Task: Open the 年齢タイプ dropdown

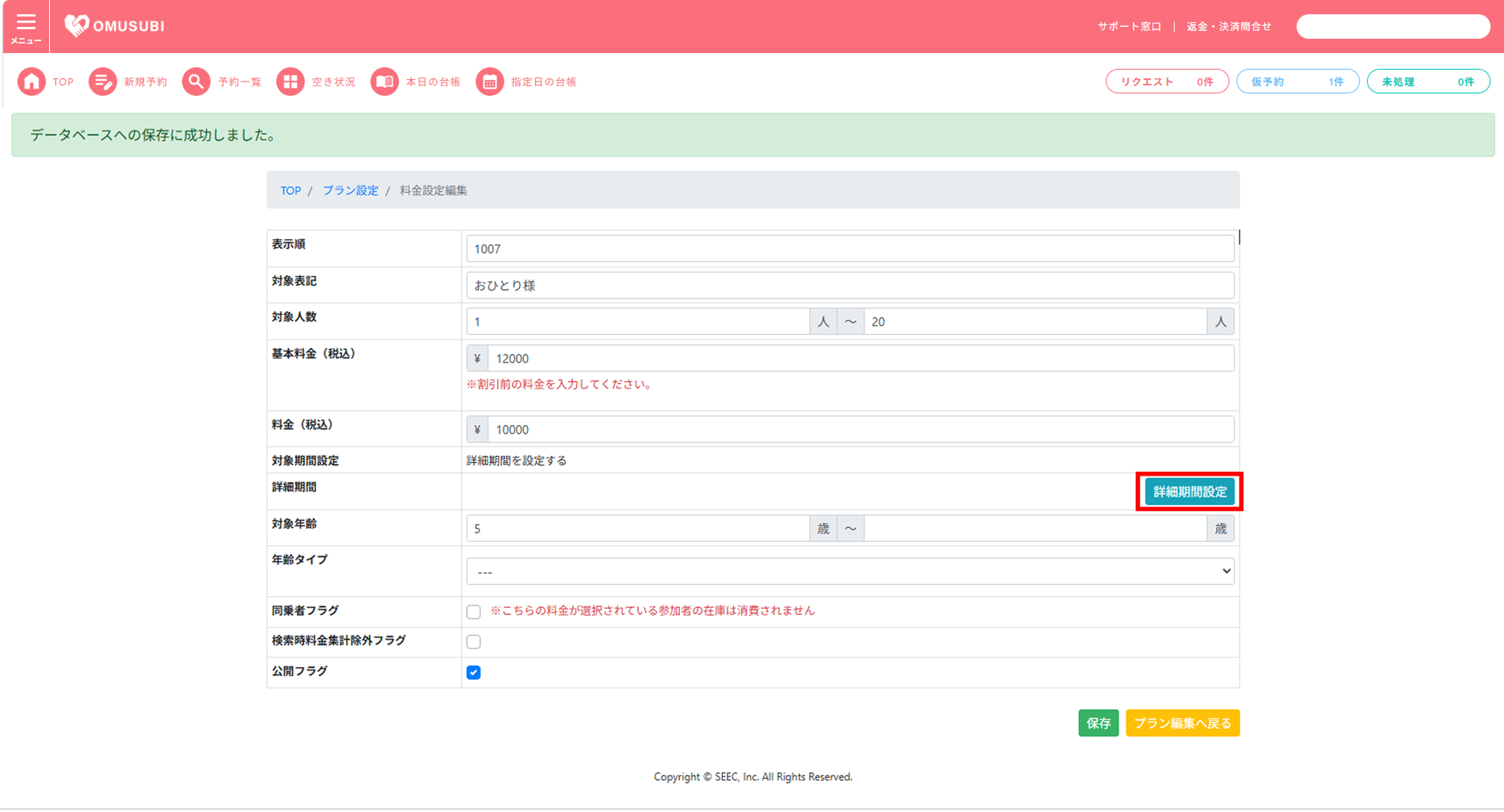Action: pos(849,571)
